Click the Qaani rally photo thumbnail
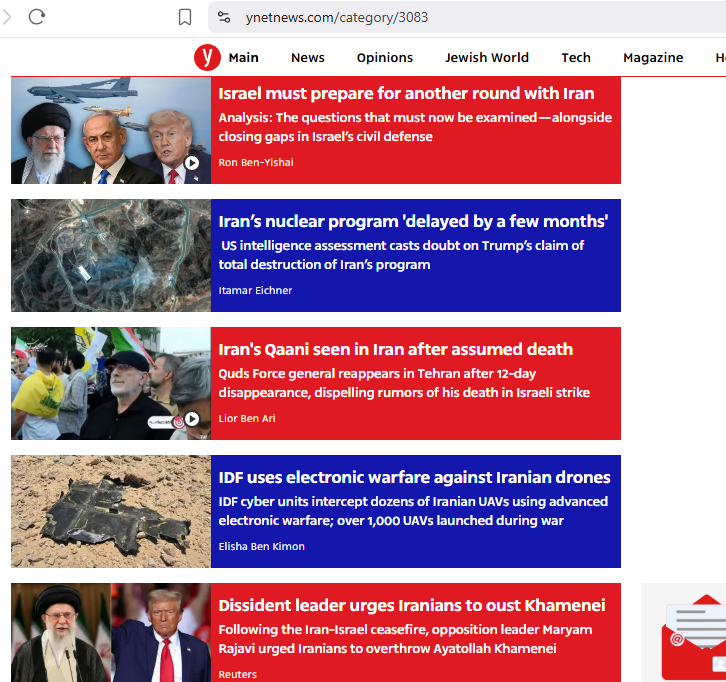726x682 pixels. pyautogui.click(x=111, y=383)
